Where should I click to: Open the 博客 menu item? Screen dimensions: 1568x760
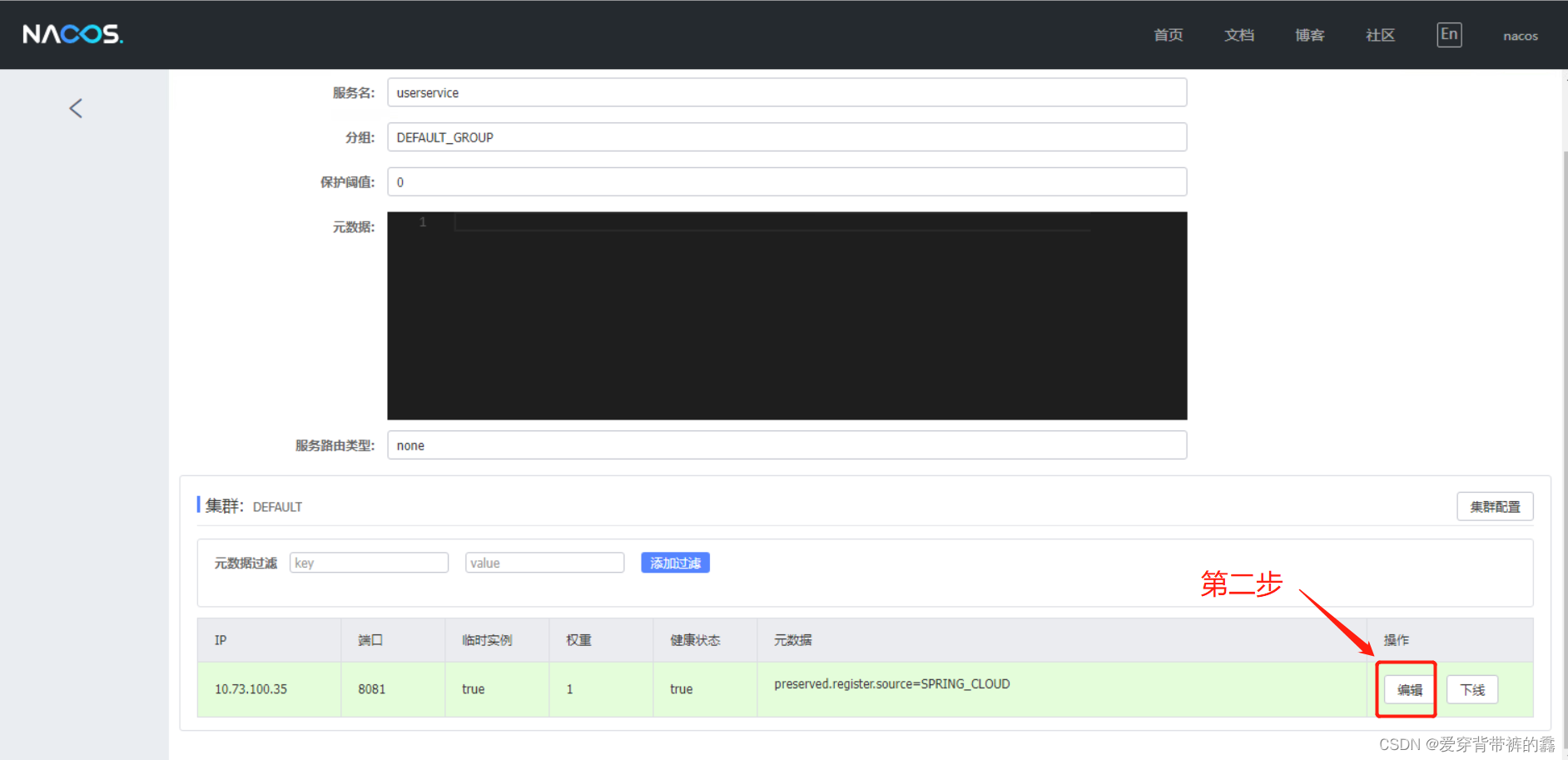click(1310, 35)
